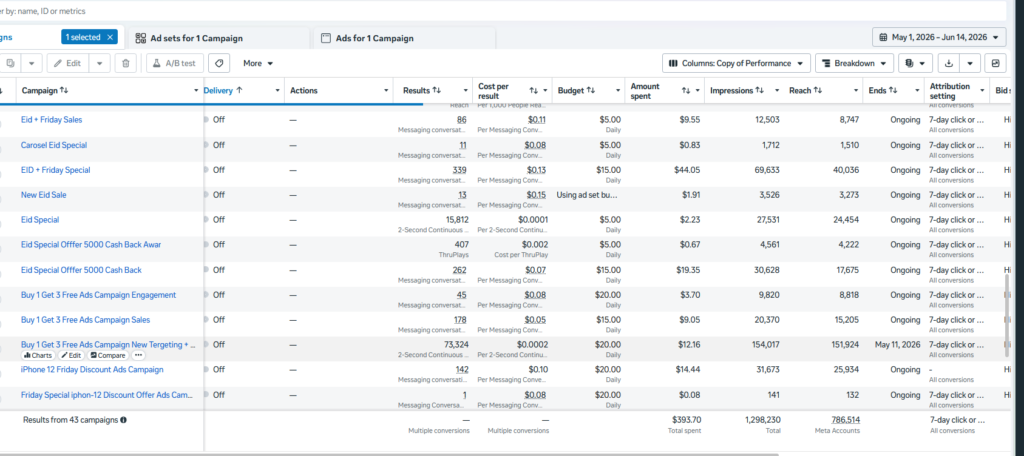Open the export options dropdown arrow
Image resolution: width=1024 pixels, height=456 pixels.
pos(970,63)
